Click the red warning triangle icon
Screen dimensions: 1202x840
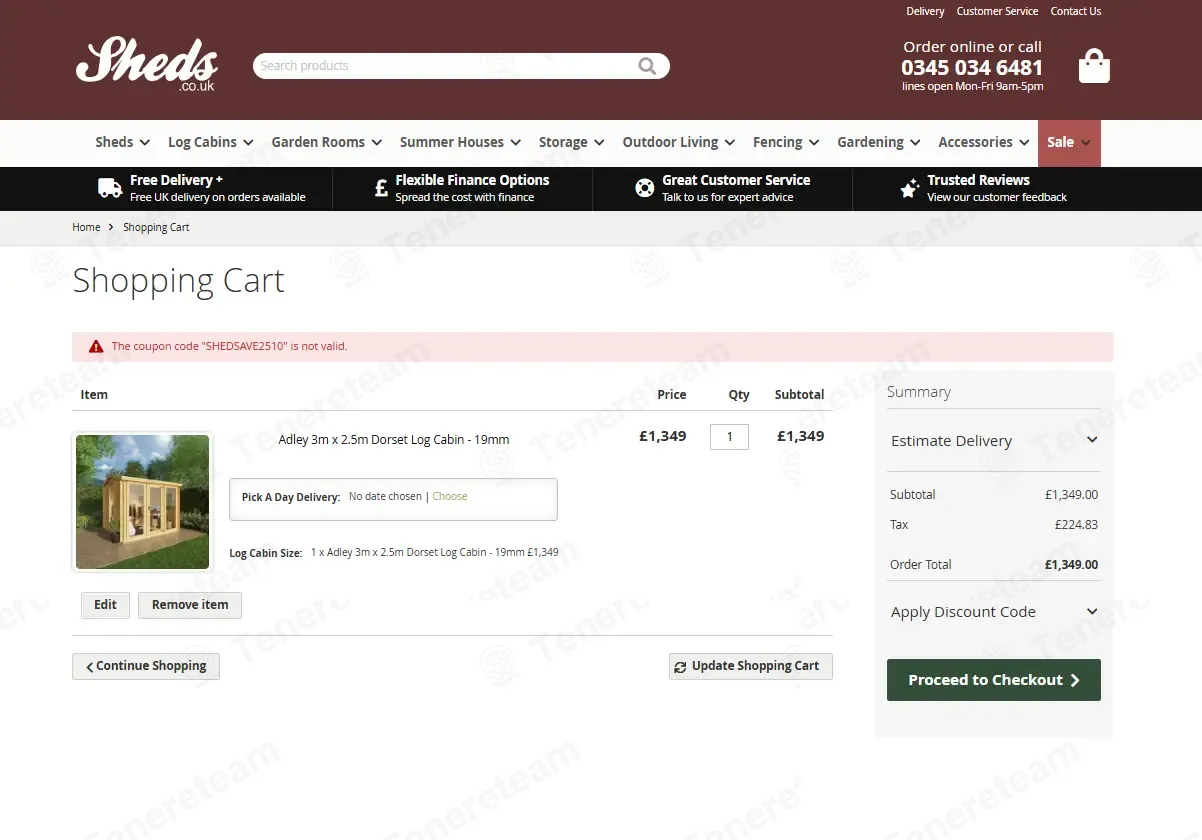click(x=96, y=347)
